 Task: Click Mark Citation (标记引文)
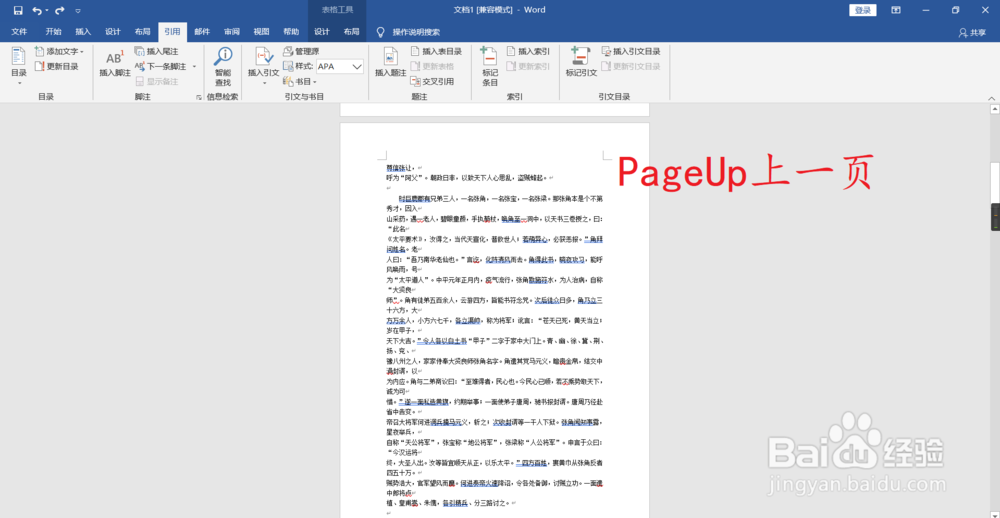pyautogui.click(x=581, y=63)
